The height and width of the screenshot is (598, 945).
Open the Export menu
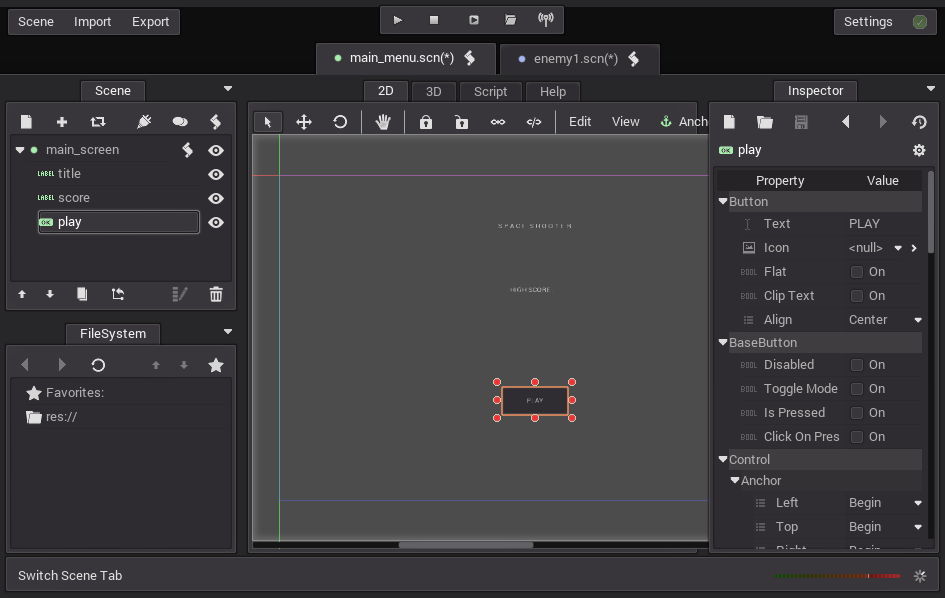tap(151, 22)
